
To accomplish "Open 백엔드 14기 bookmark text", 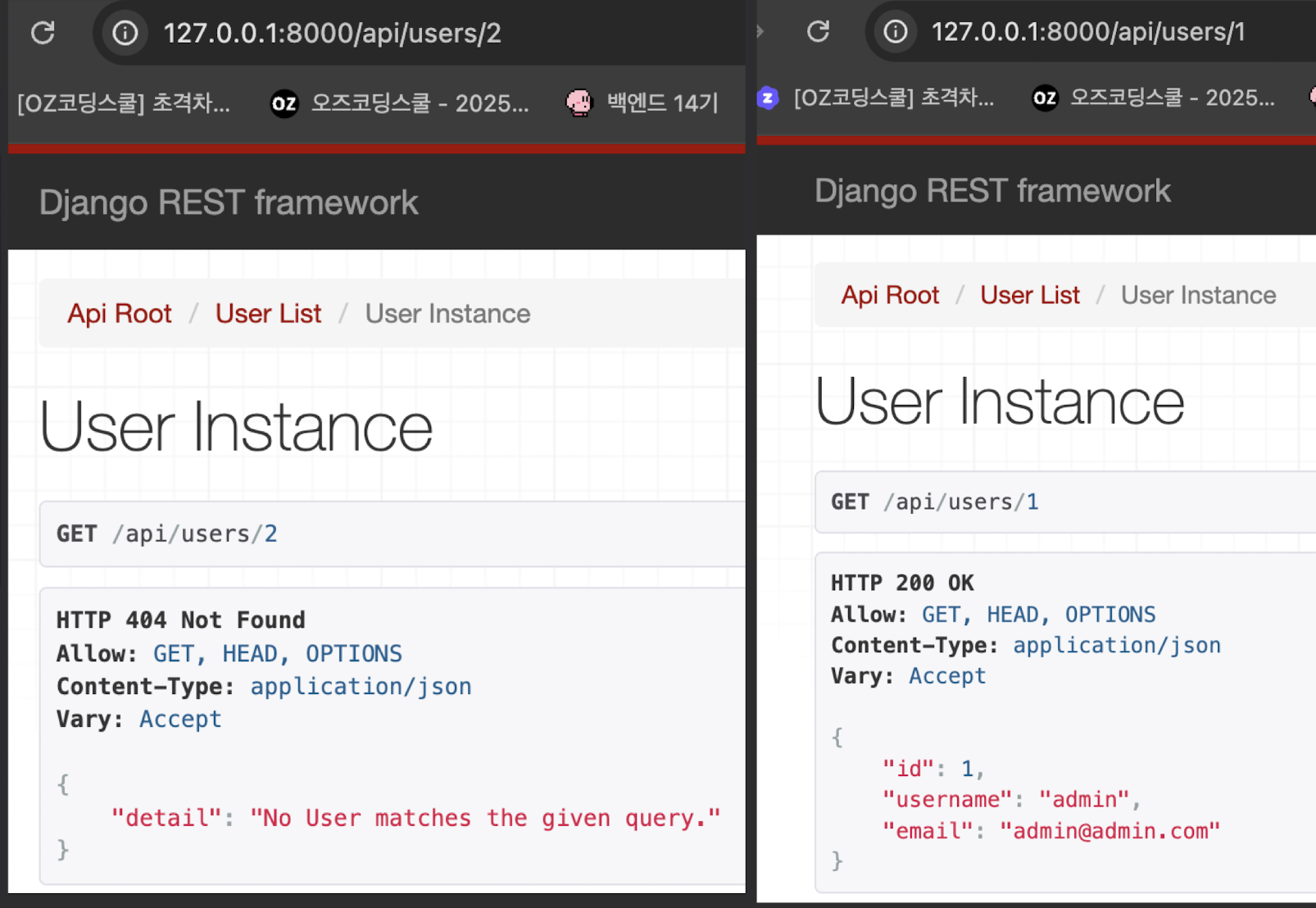I will (662, 103).
